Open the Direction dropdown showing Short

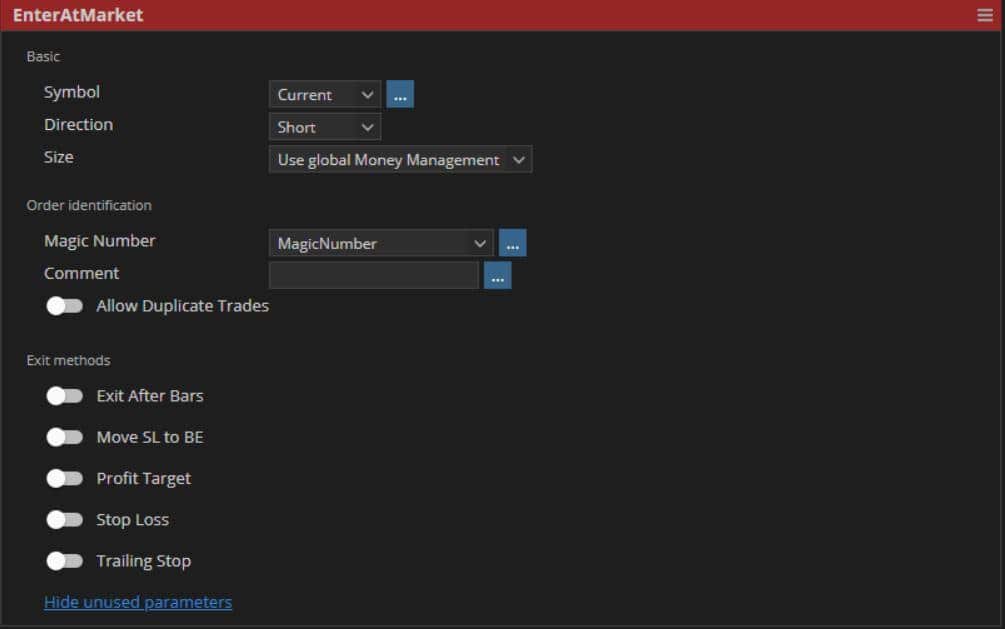coord(325,127)
